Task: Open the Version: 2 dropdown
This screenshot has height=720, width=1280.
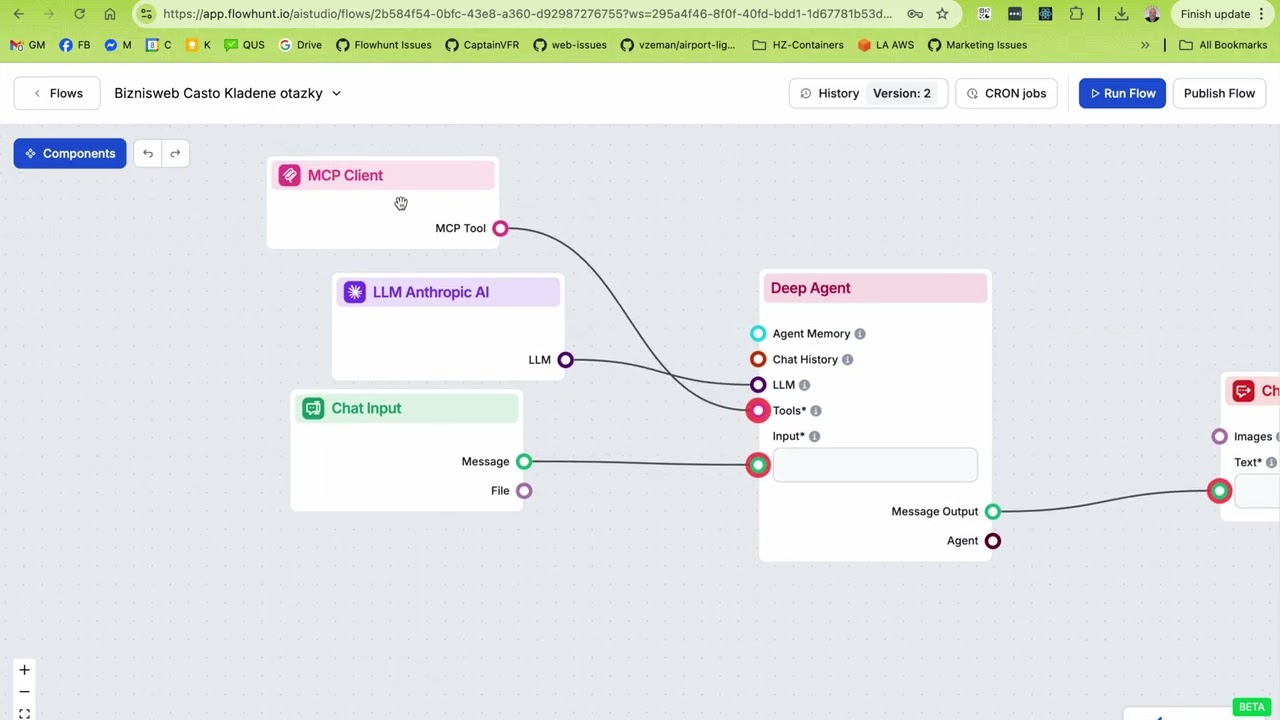Action: pyautogui.click(x=901, y=93)
